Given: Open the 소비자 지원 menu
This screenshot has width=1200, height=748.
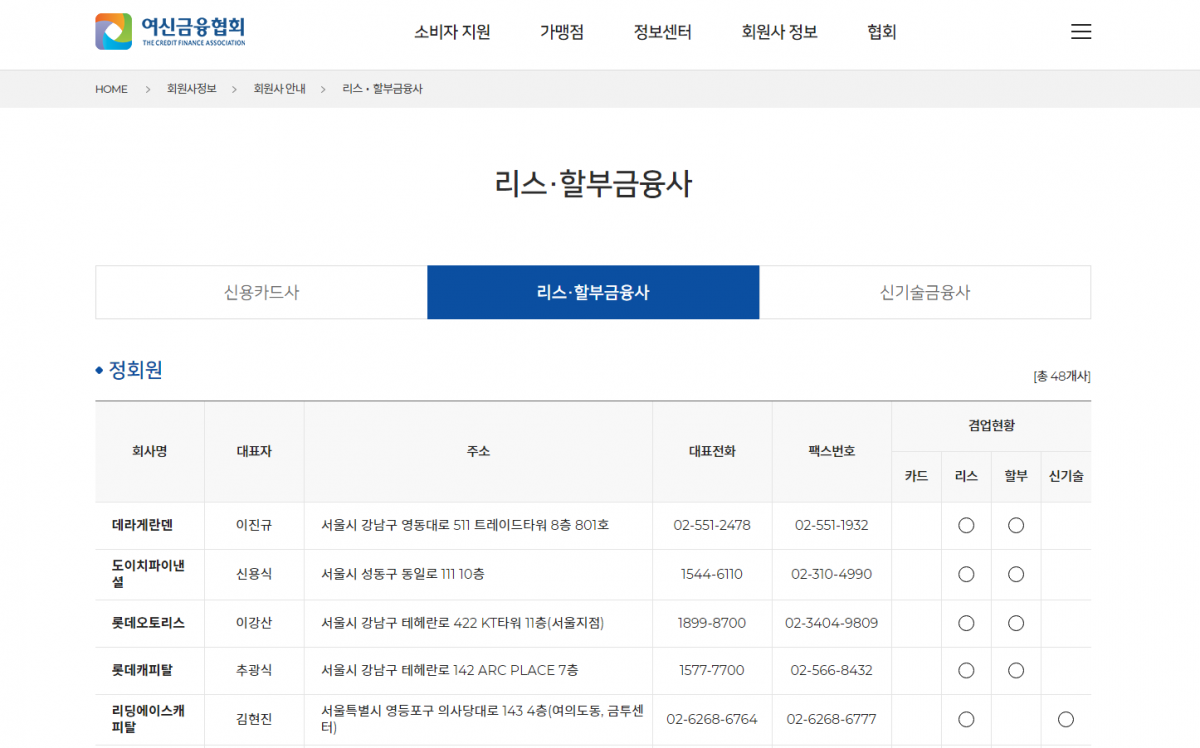Looking at the screenshot, I should 452,32.
